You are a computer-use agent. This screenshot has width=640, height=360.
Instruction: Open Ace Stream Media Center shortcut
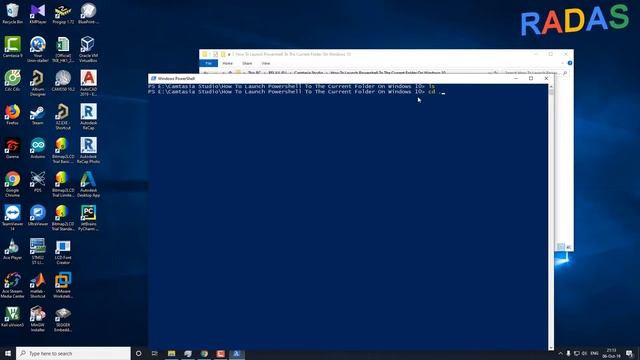pos(12,285)
